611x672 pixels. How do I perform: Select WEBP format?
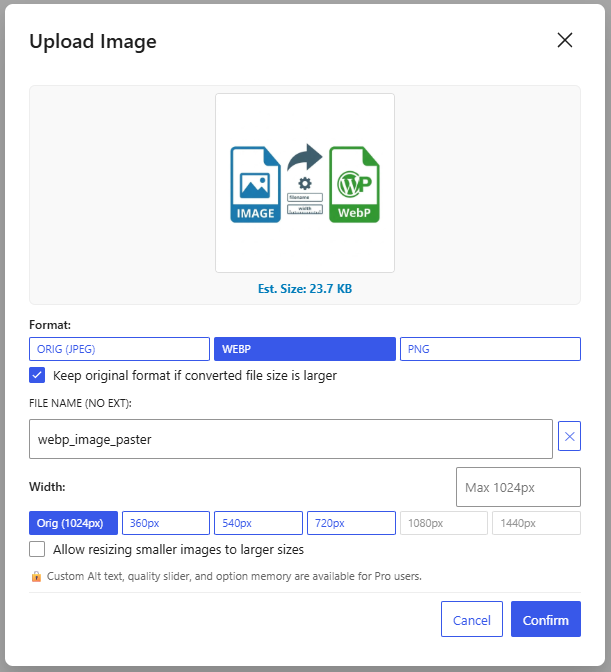click(305, 349)
